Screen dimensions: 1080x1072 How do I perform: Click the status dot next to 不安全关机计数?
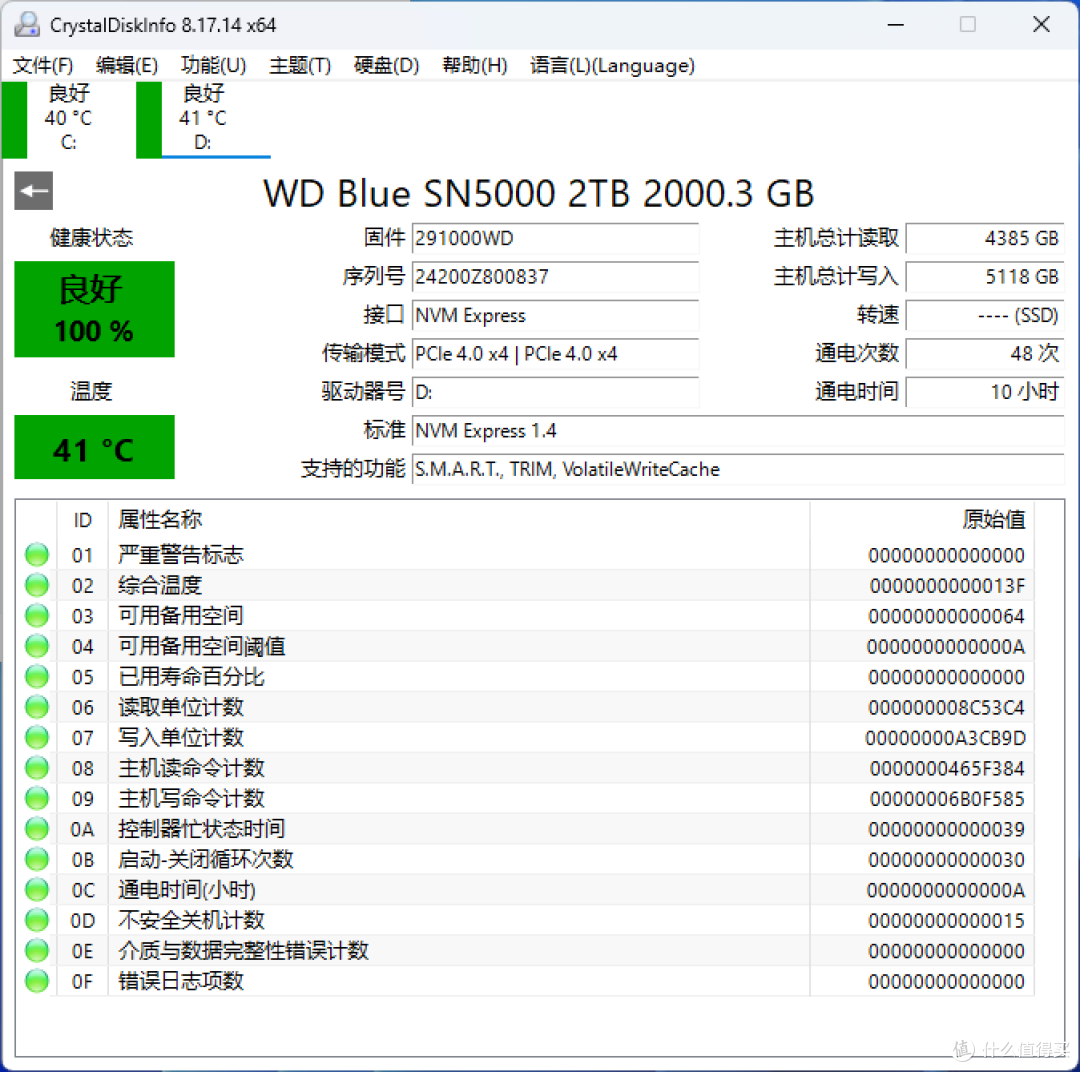[x=36, y=920]
